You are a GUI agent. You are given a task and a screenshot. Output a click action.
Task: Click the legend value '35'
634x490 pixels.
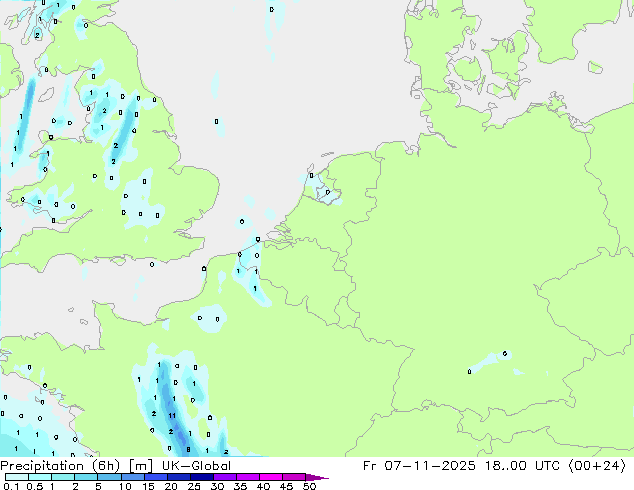(x=240, y=486)
